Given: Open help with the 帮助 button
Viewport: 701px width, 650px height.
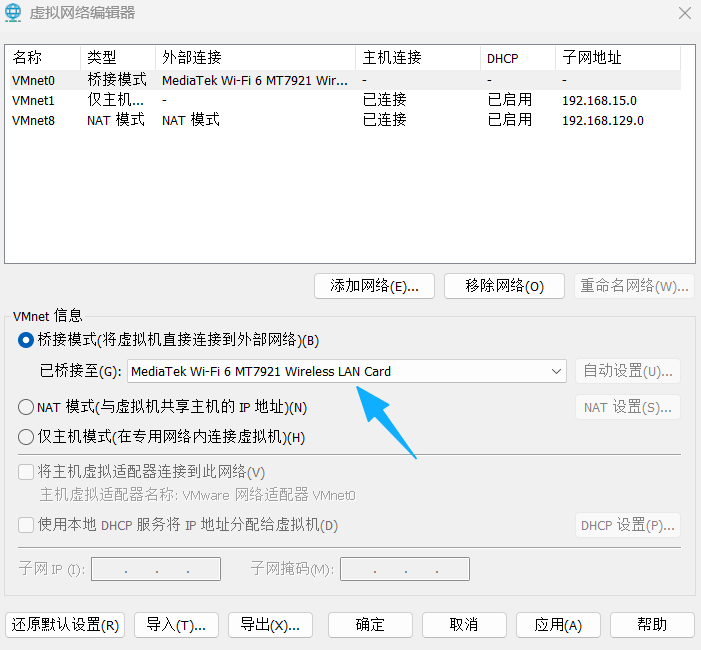Looking at the screenshot, I should (x=652, y=625).
